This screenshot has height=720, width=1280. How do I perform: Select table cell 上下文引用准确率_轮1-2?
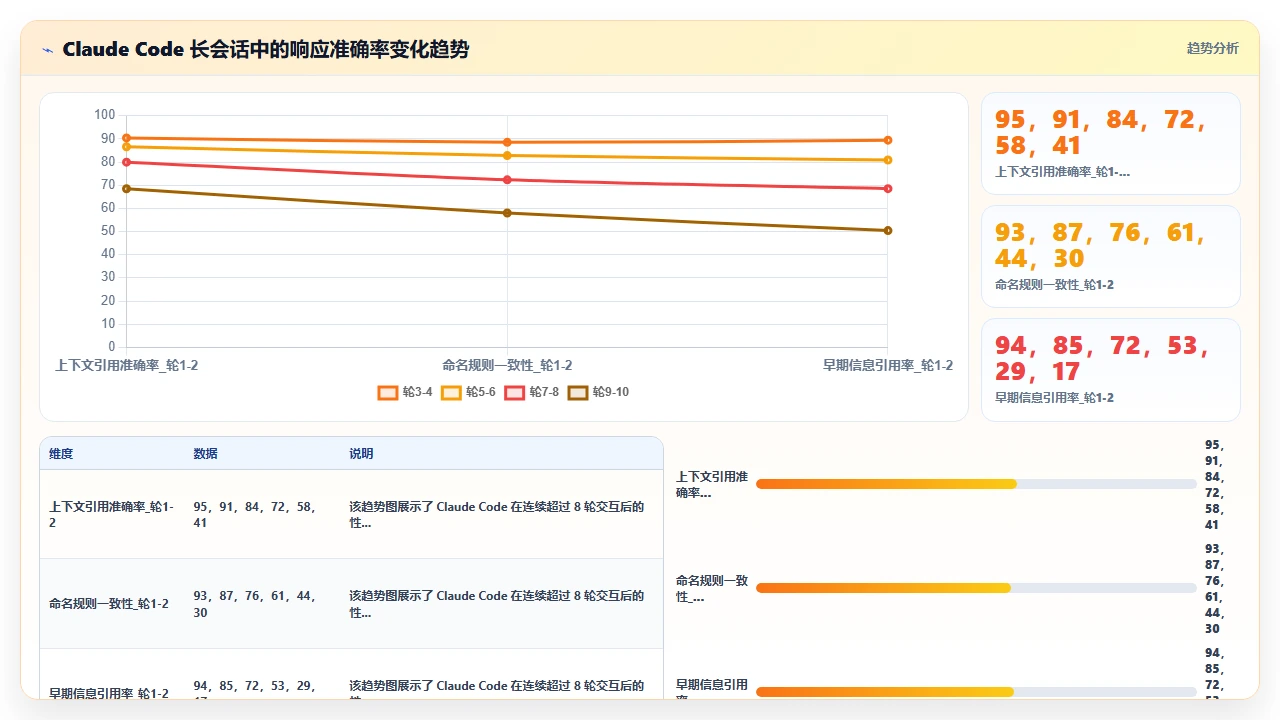point(112,515)
